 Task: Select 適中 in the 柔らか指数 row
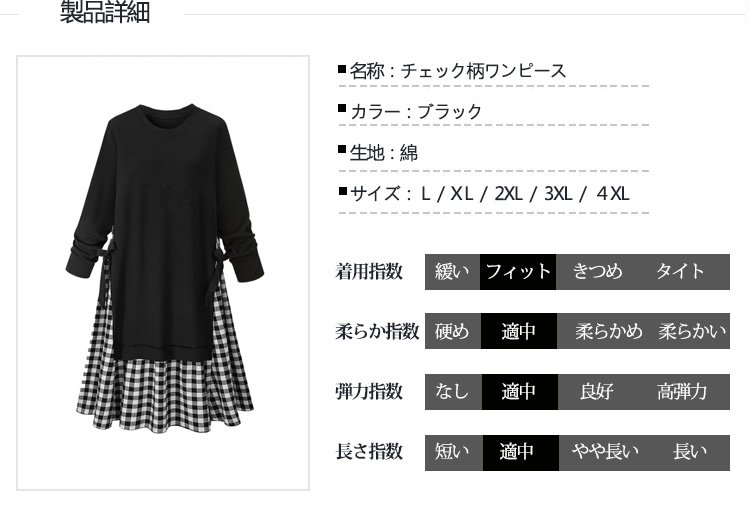[519, 331]
